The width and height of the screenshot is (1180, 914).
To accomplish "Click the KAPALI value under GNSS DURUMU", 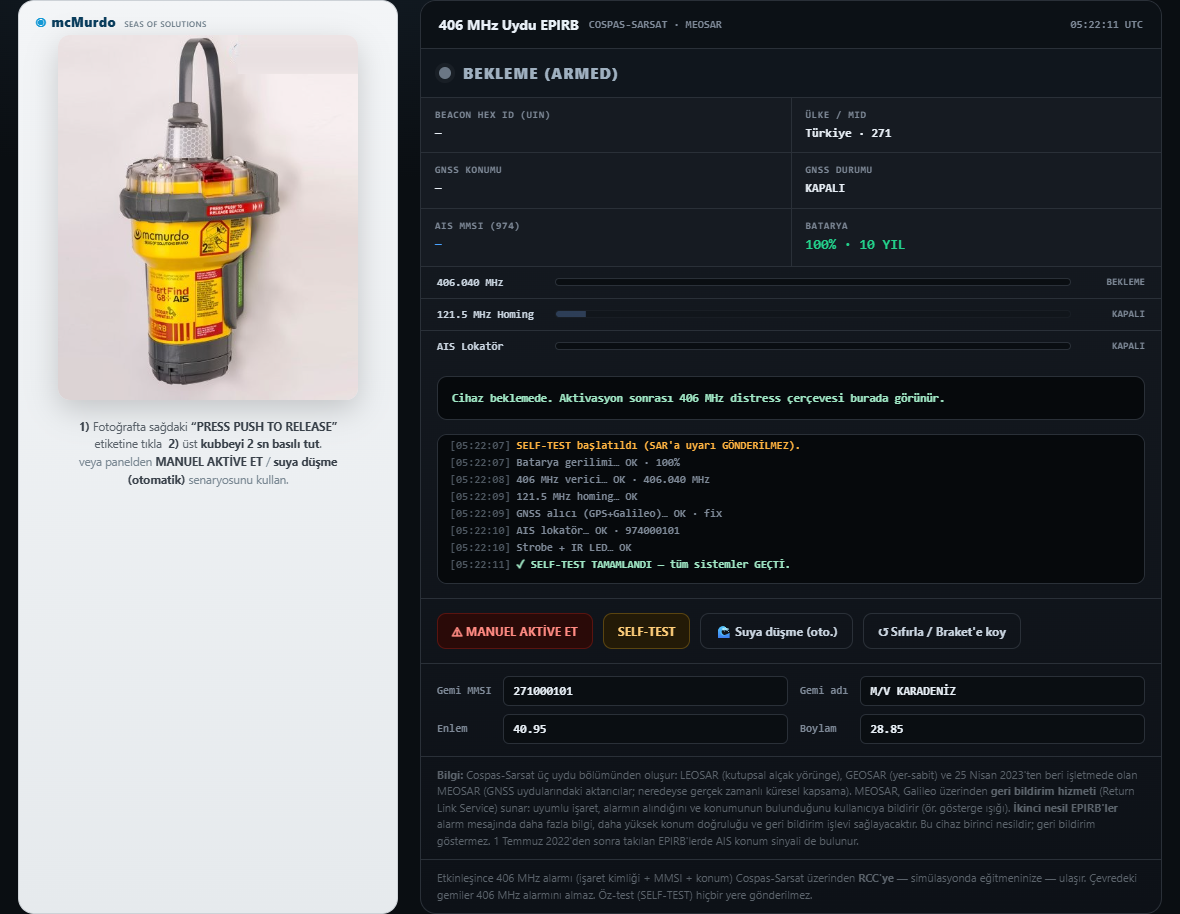I will click(825, 188).
